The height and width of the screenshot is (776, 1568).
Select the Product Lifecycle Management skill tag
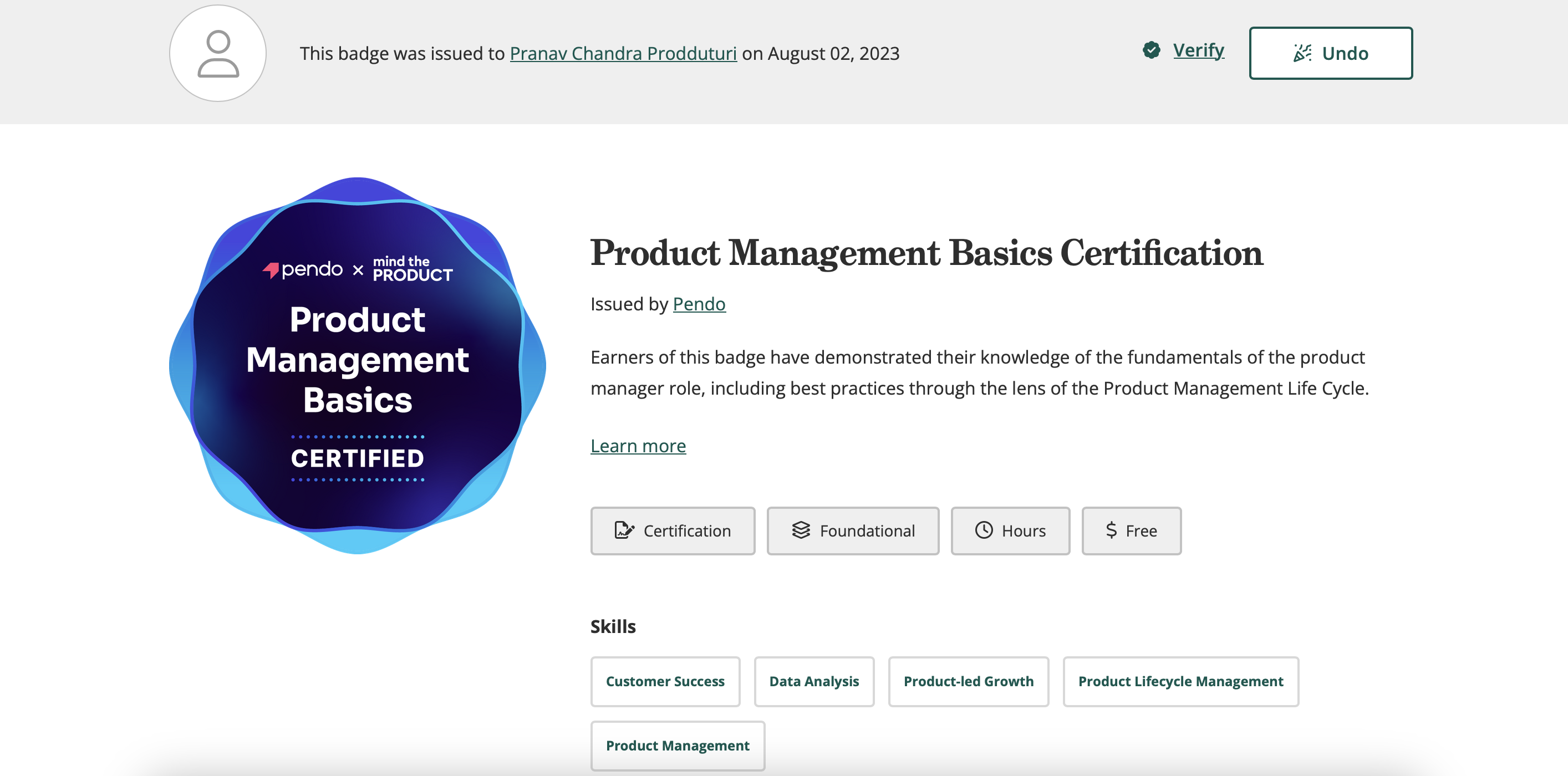(1181, 682)
